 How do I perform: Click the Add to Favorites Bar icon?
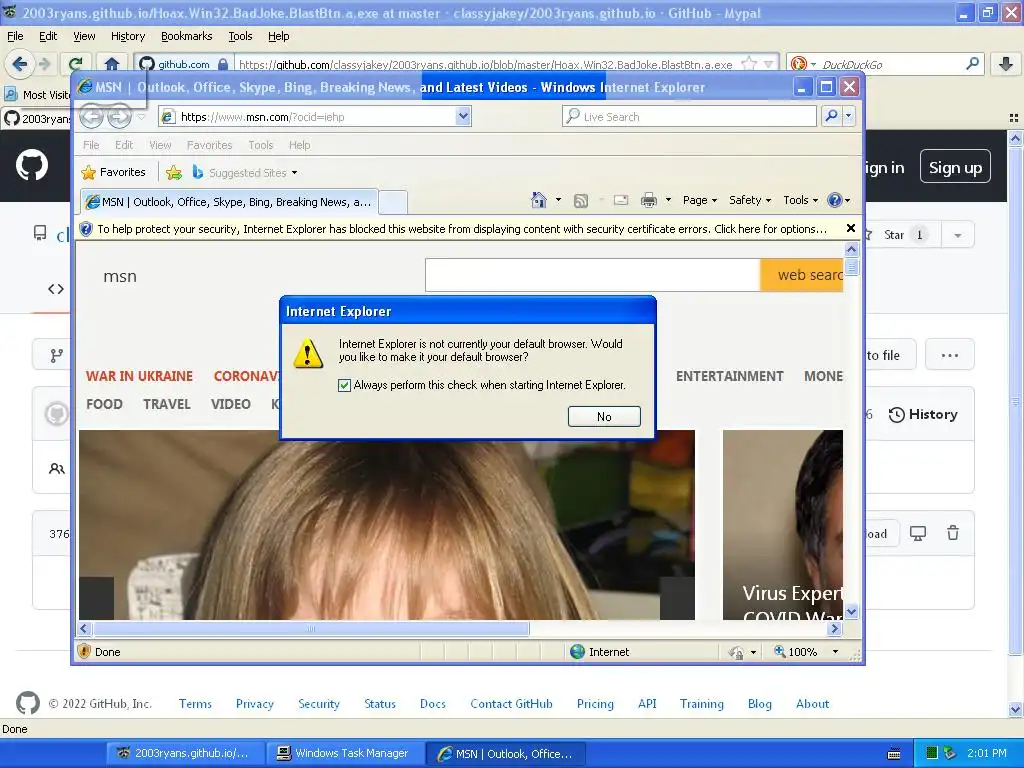(174, 173)
